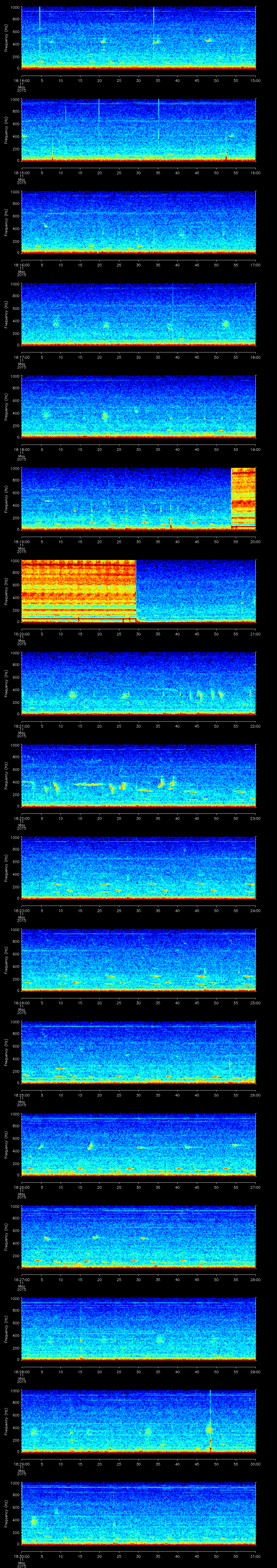Image resolution: width=277 pixels, height=1568 pixels.
Task: Click the 16:00 end time label
Action: 256,173
